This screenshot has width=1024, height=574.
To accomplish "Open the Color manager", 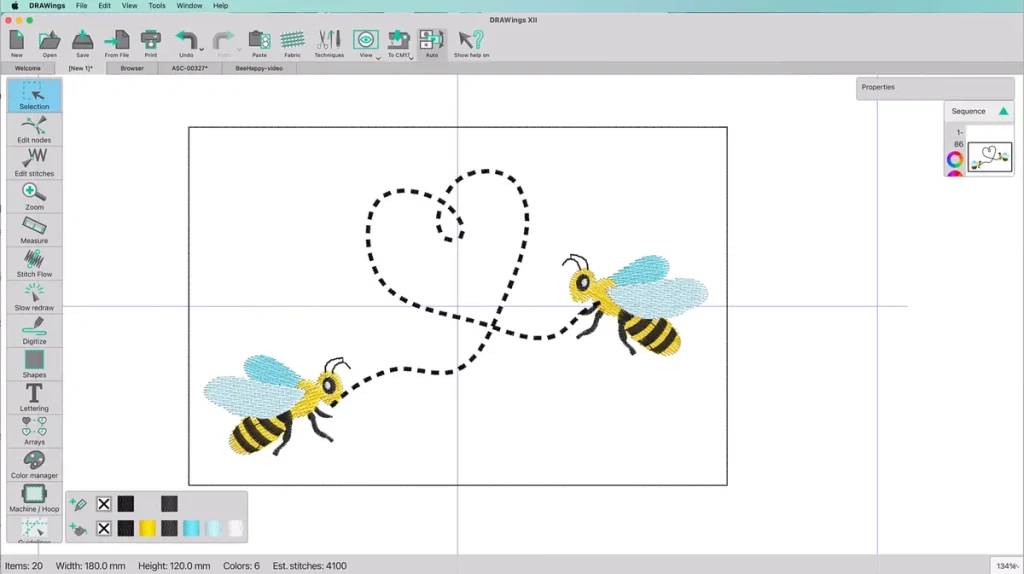I will (34, 464).
